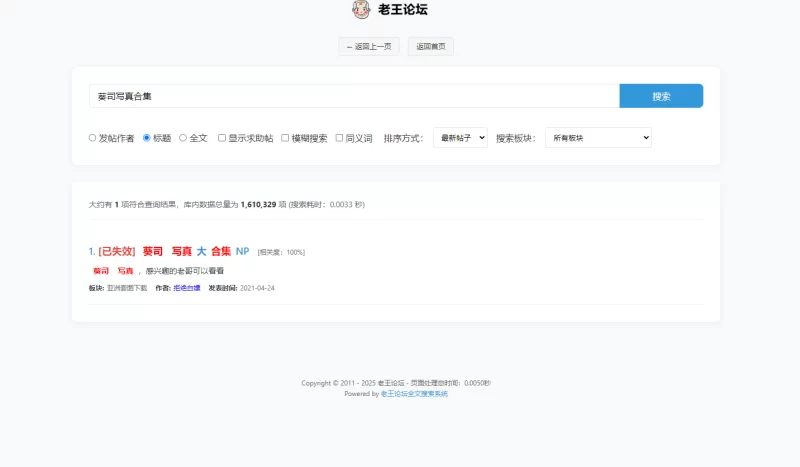Focus the search keyword input field
800x467 pixels.
[354, 96]
